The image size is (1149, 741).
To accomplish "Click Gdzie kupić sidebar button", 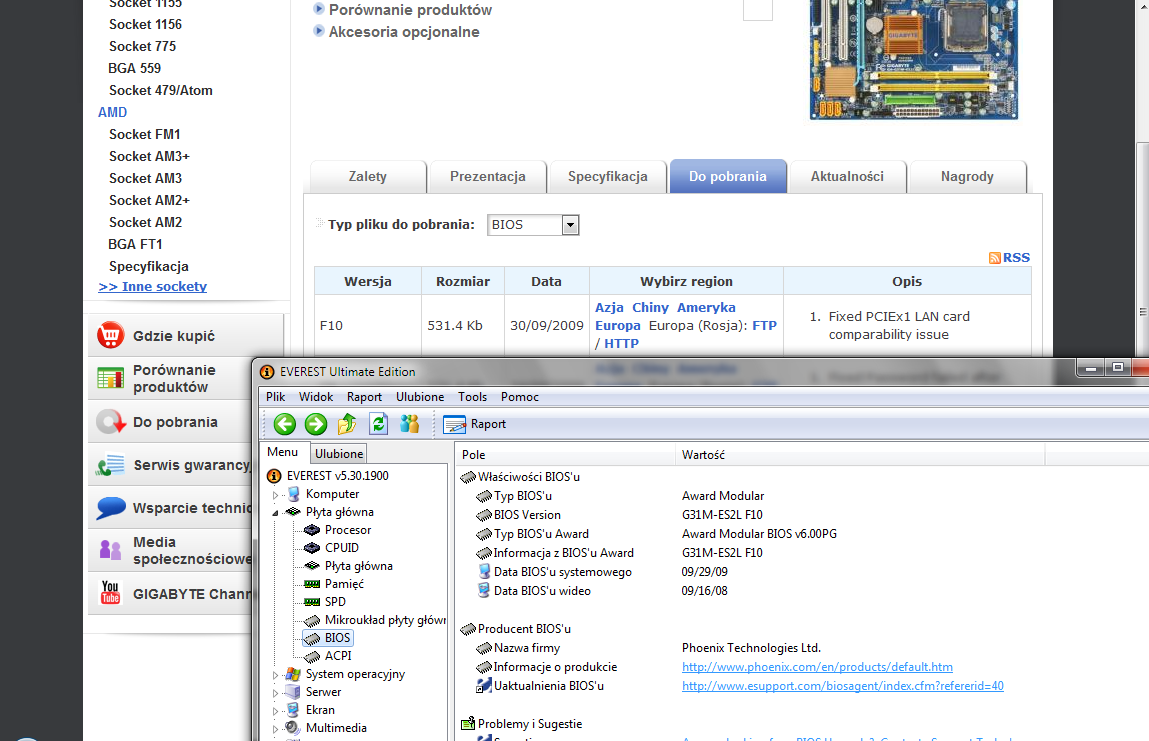I will 185,336.
